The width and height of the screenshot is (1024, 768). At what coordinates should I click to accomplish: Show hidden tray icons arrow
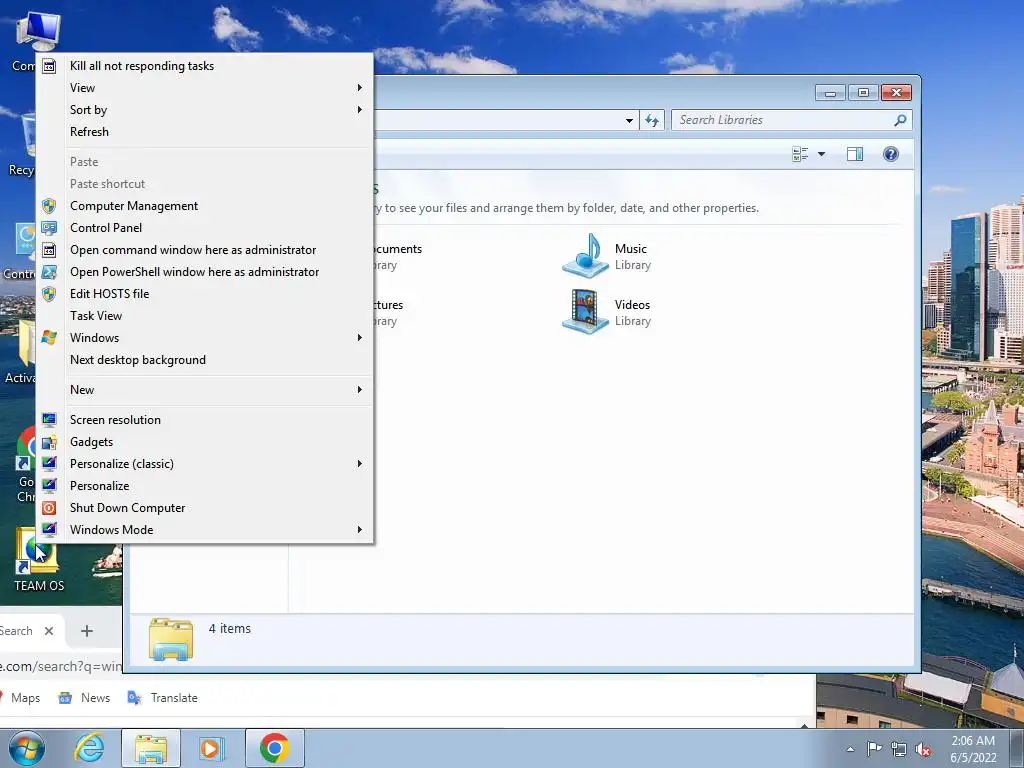click(850, 750)
